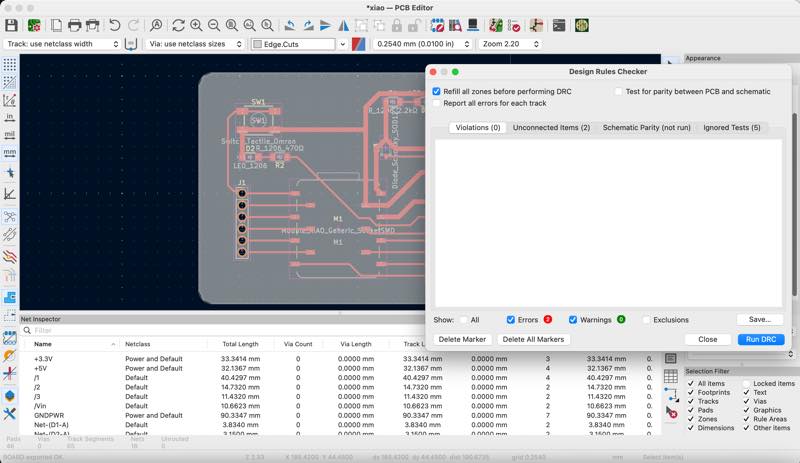Open the Via size dropdown

[195, 44]
